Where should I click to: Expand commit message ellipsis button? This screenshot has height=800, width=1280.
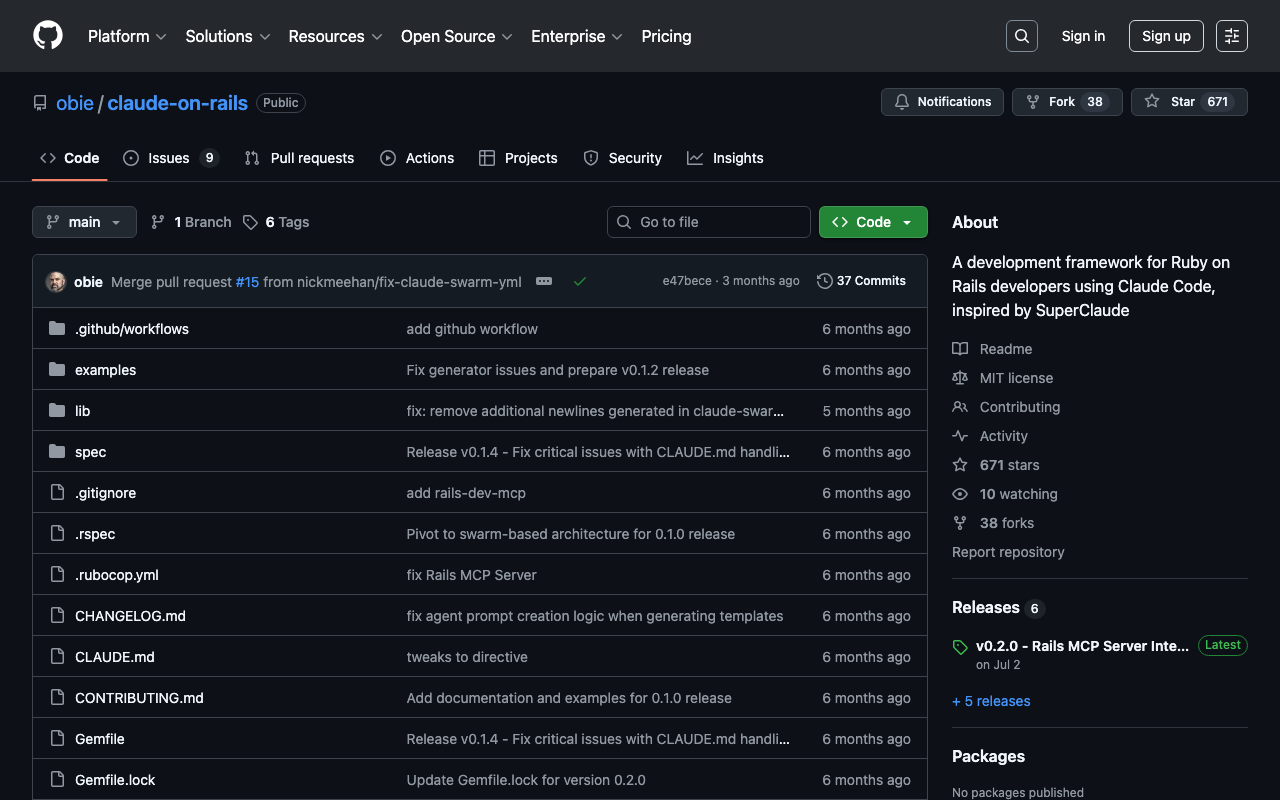coord(544,282)
